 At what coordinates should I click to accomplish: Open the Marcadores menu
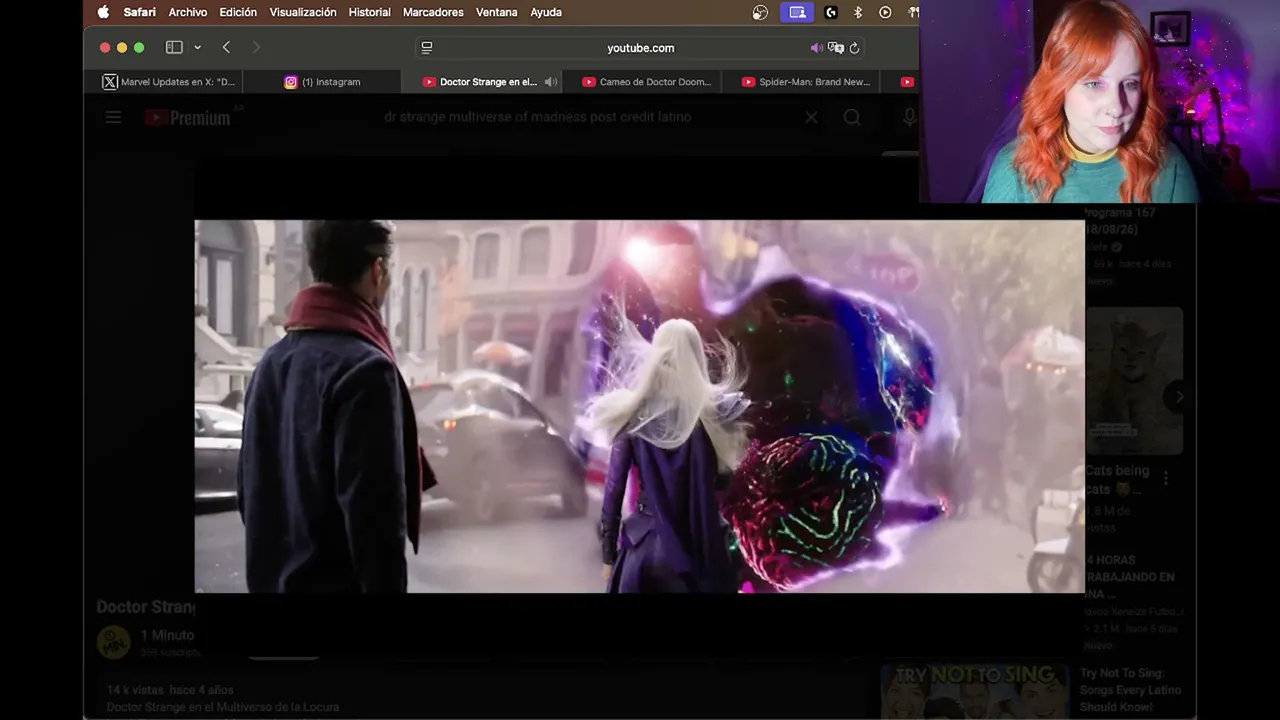click(x=433, y=12)
